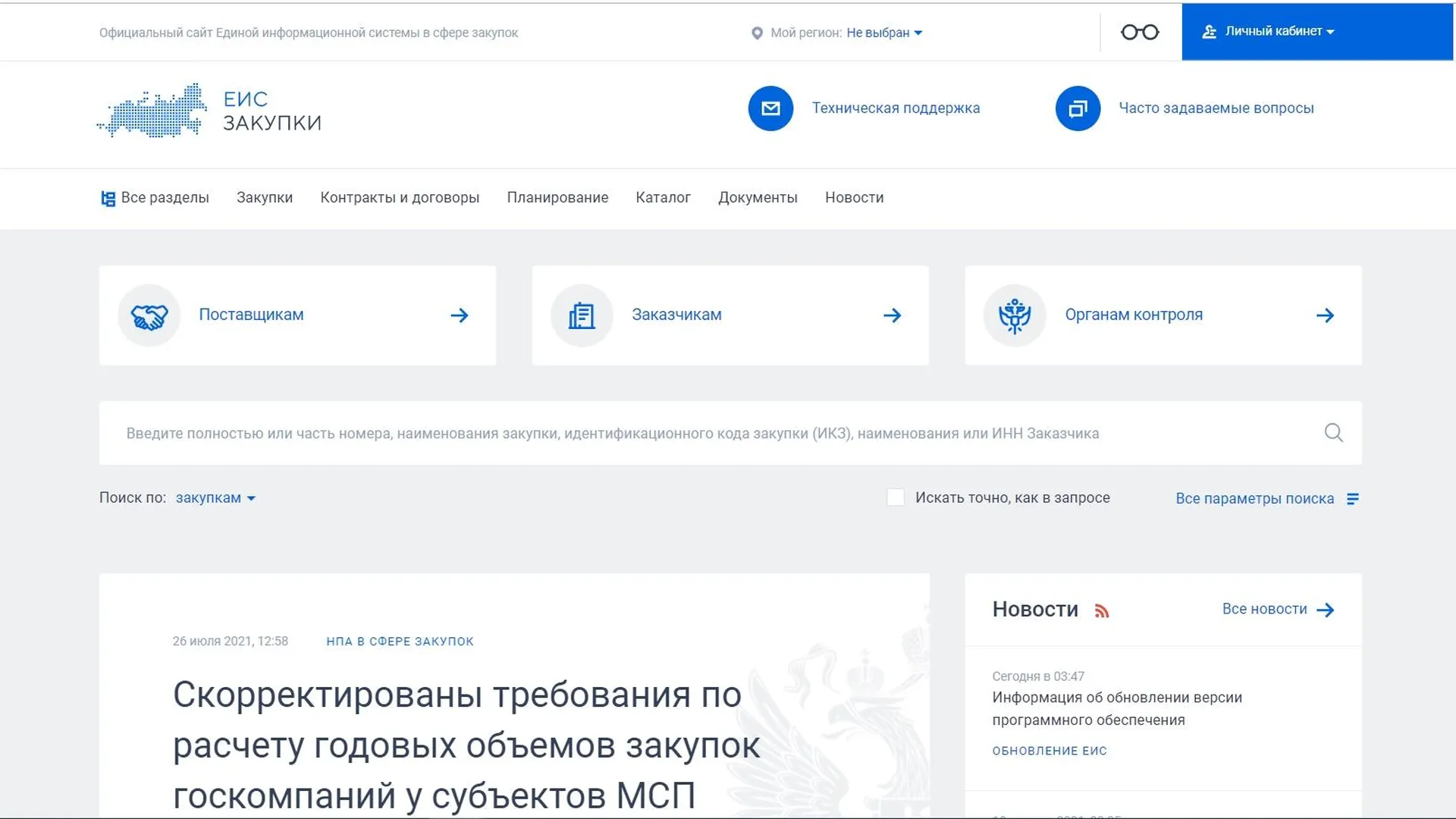
Task: Toggle the visually impaired glasses icon
Action: [x=1140, y=32]
